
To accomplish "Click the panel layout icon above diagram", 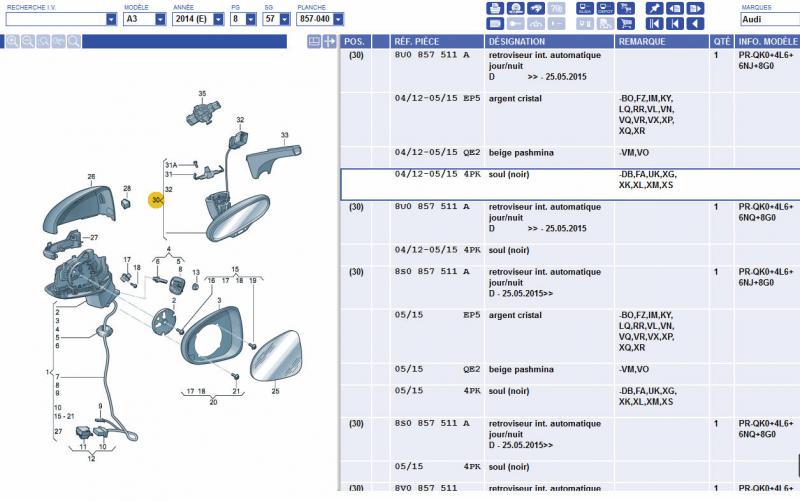I will [x=314, y=41].
